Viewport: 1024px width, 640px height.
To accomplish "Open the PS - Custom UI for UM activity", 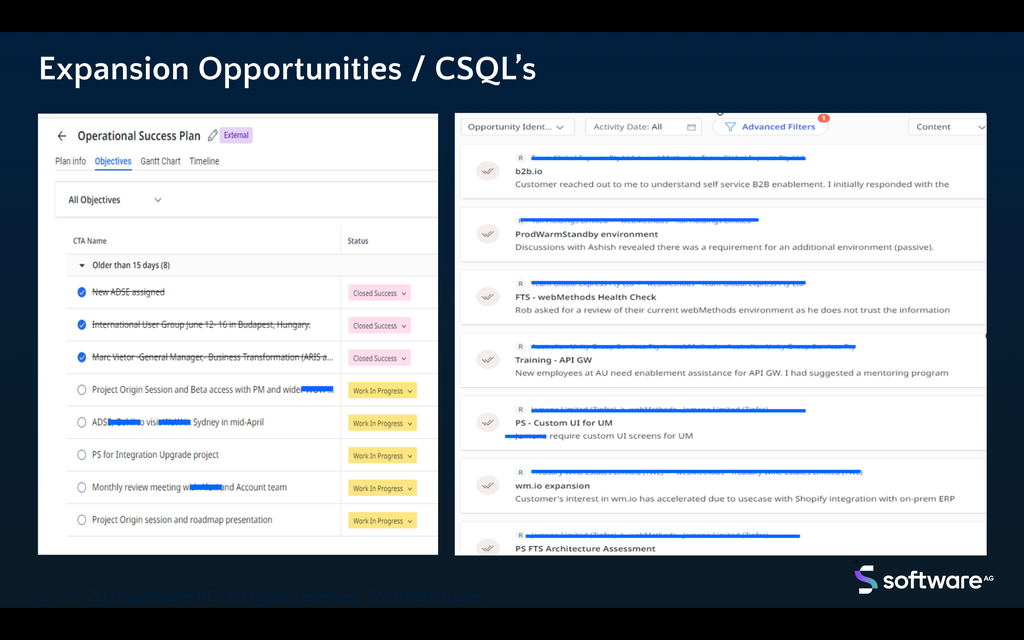I will [564, 423].
